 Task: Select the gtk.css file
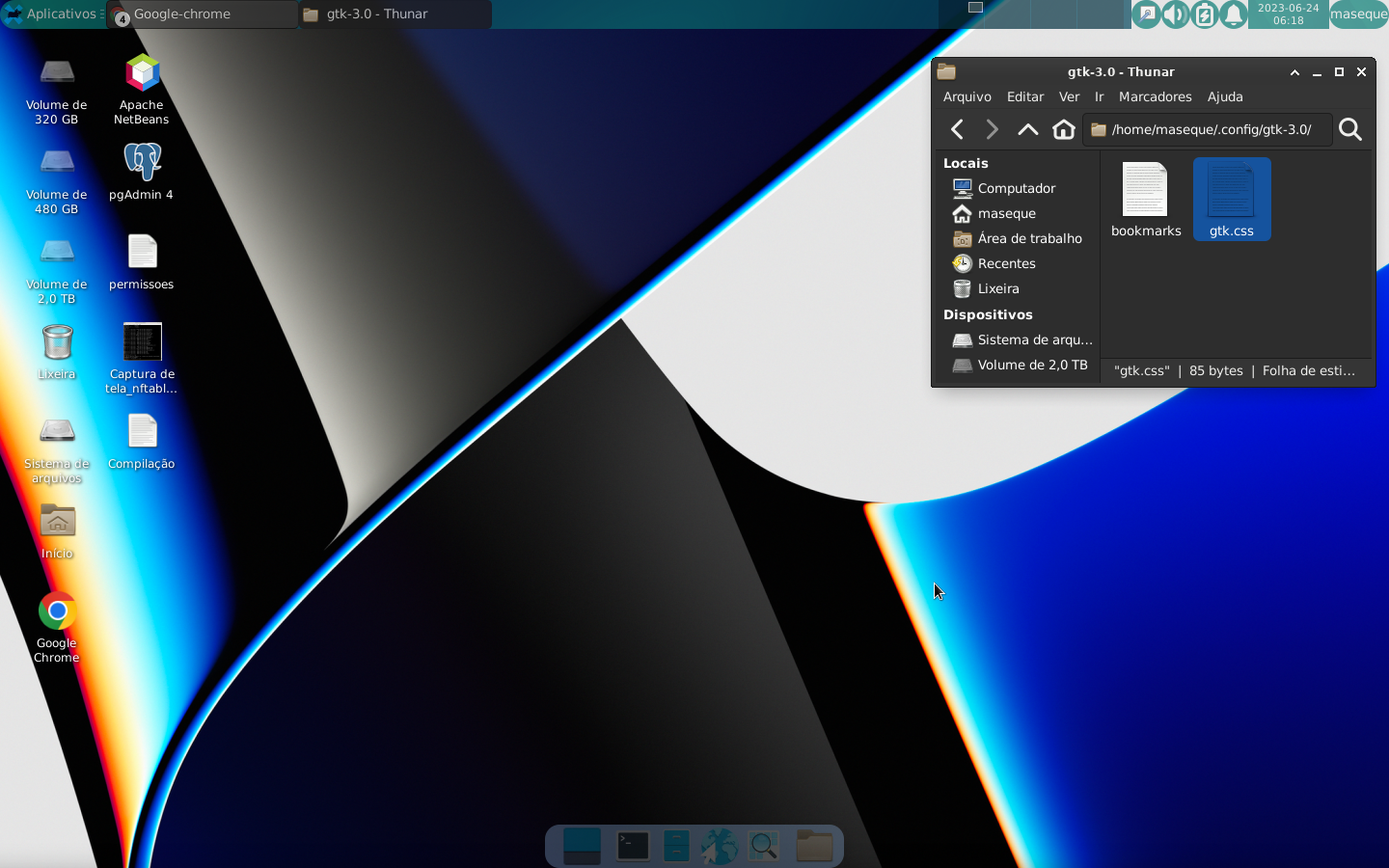click(x=1232, y=200)
